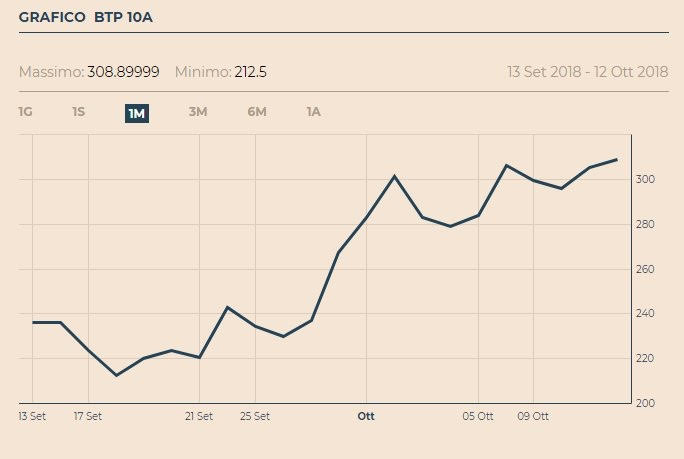Show the 3M chart range

(x=198, y=112)
